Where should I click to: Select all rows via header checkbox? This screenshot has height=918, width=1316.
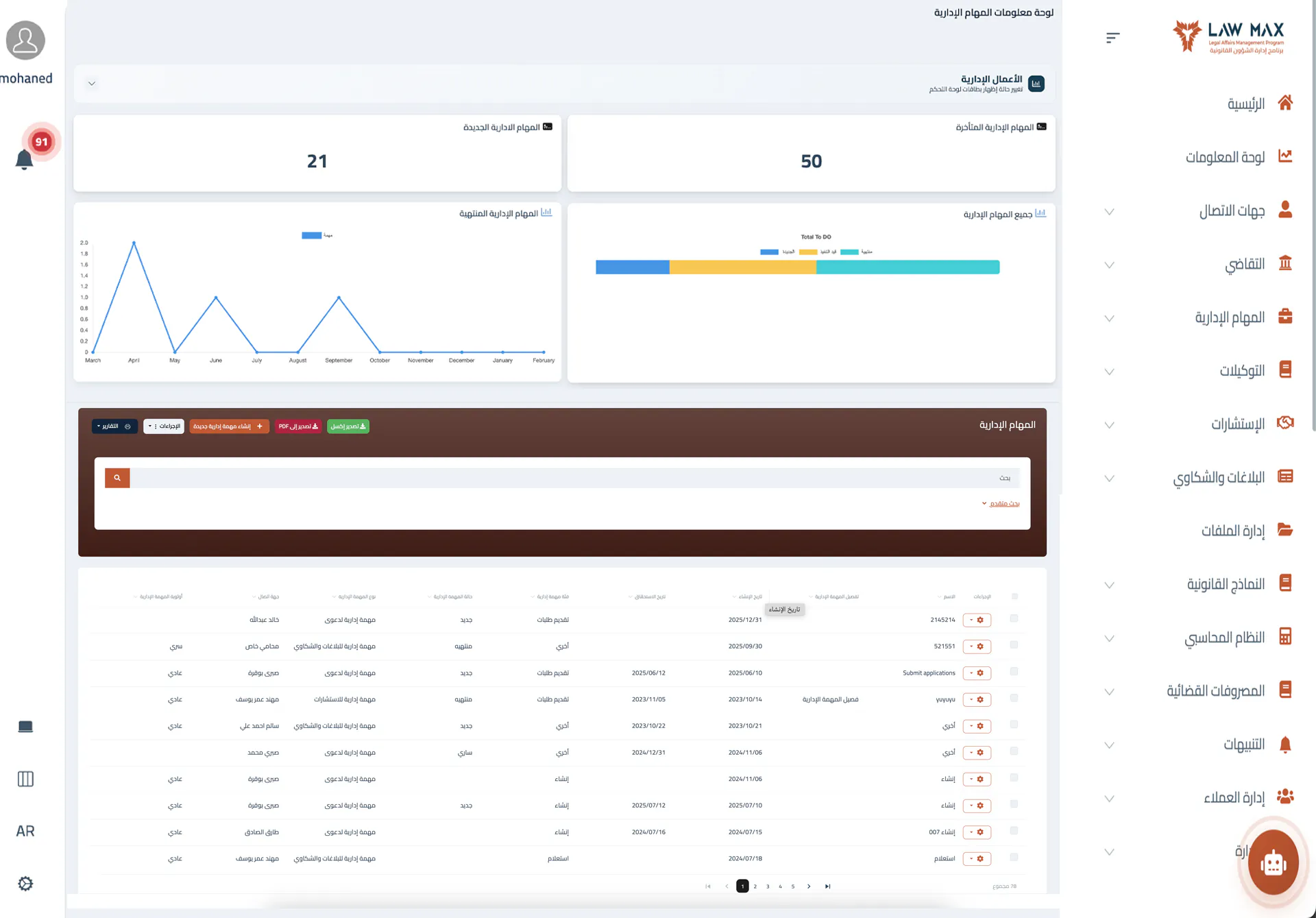[x=1014, y=596]
